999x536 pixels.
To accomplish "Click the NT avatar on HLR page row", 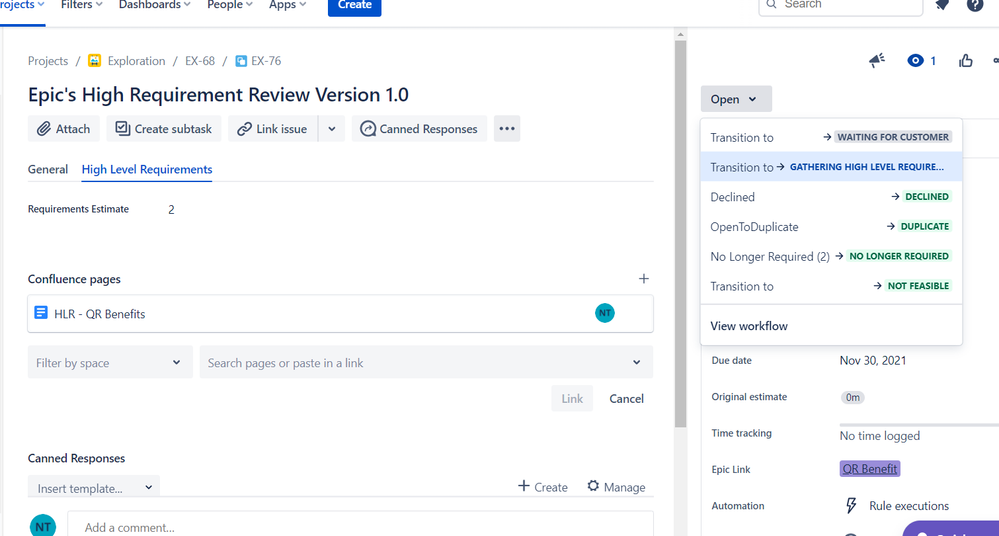I will point(605,313).
